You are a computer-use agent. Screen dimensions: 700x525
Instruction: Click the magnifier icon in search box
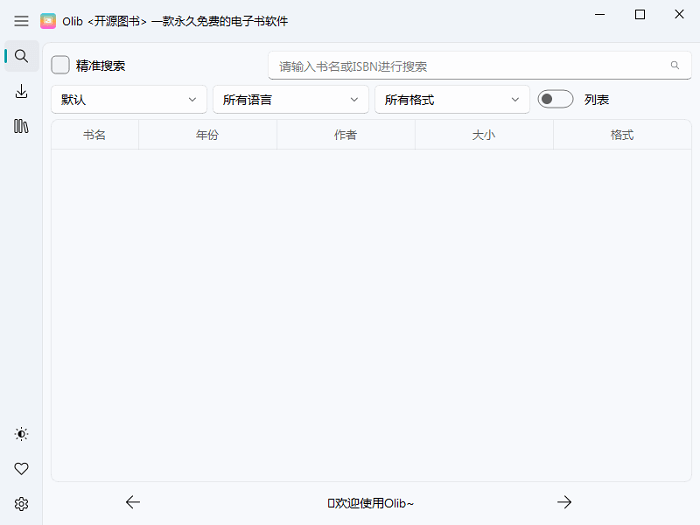tap(675, 66)
